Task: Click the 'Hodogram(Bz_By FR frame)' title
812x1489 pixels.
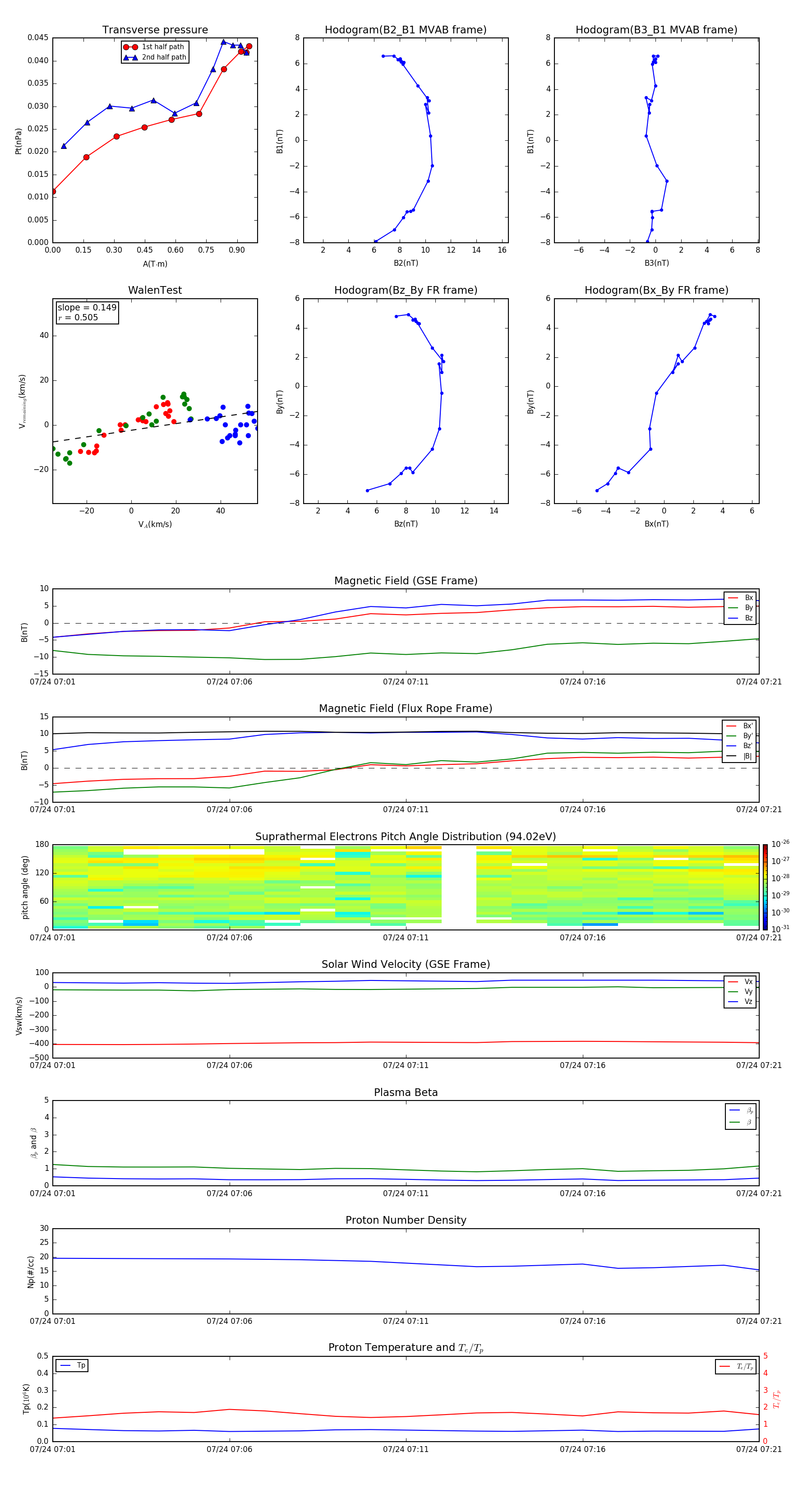Action: (406, 290)
